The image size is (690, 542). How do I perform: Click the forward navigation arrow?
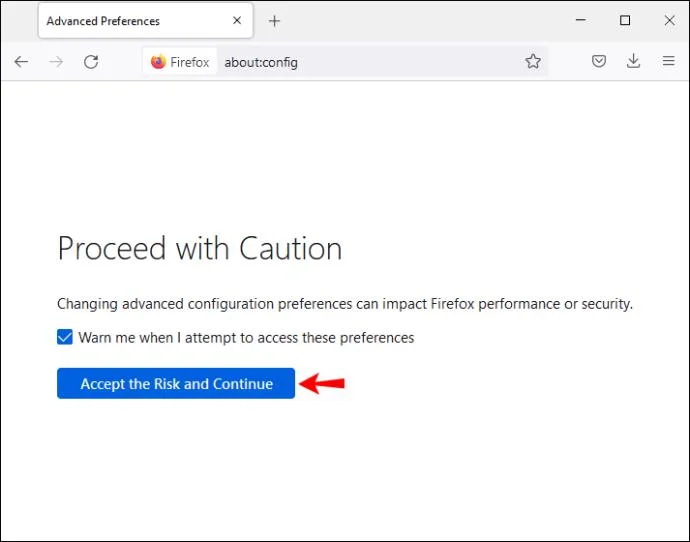click(56, 62)
